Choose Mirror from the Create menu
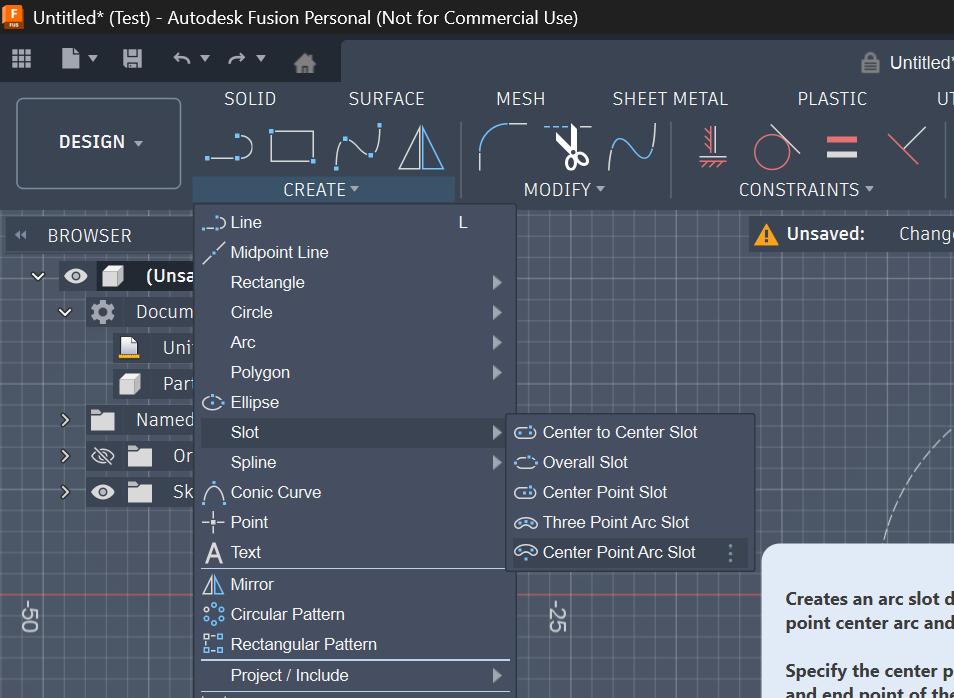 point(355,585)
